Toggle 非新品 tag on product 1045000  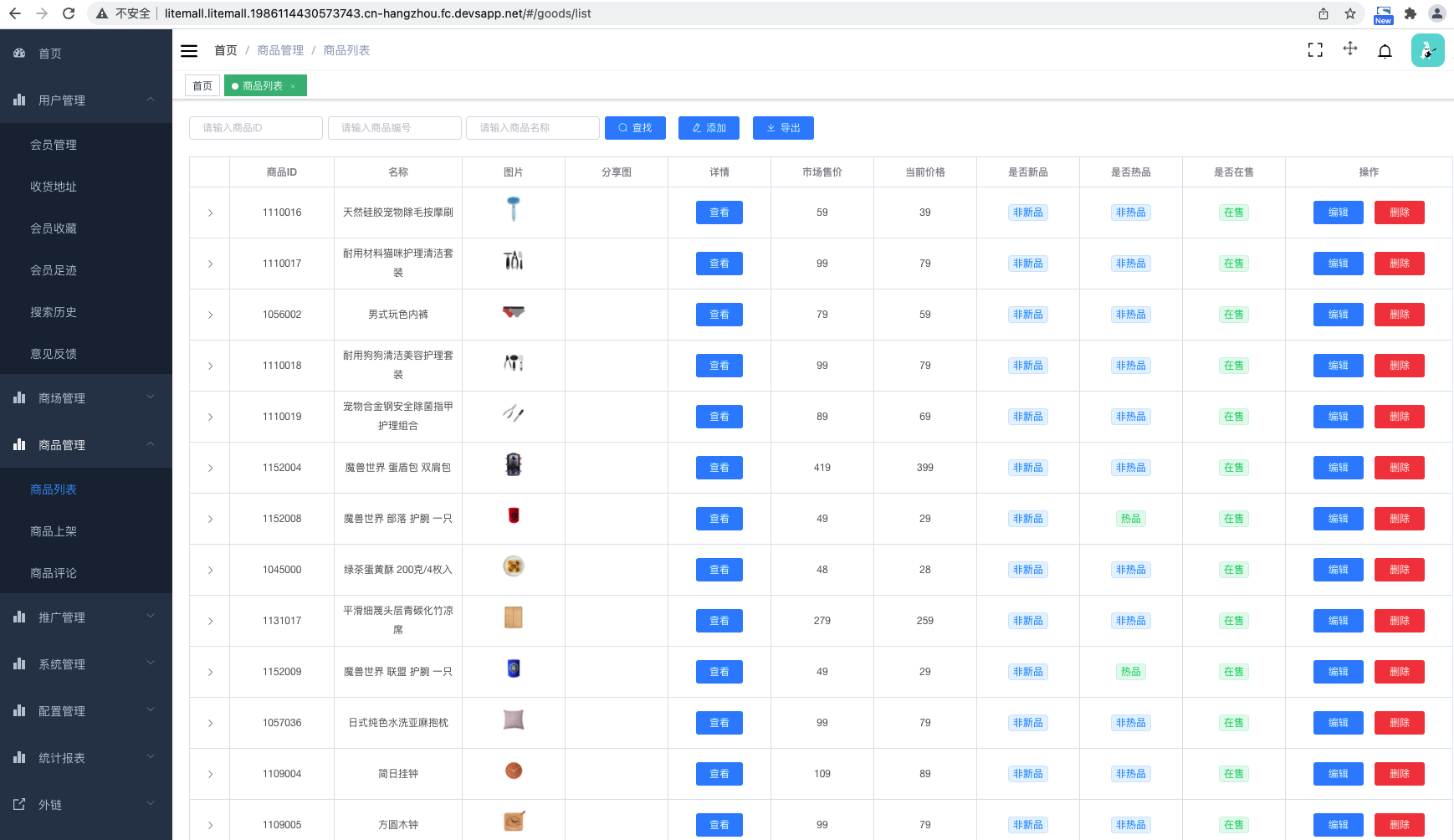point(1027,569)
